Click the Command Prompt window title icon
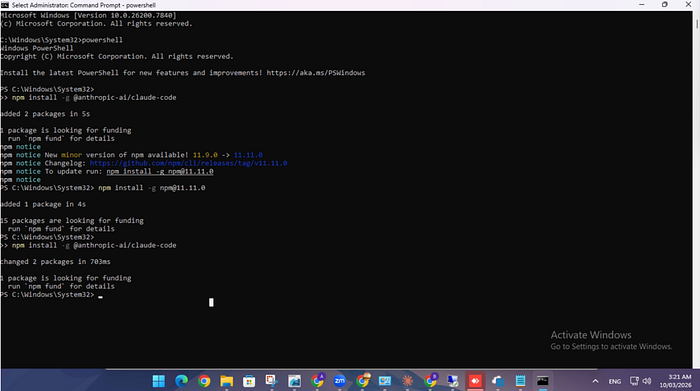This screenshot has height=391, width=700. (4, 5)
